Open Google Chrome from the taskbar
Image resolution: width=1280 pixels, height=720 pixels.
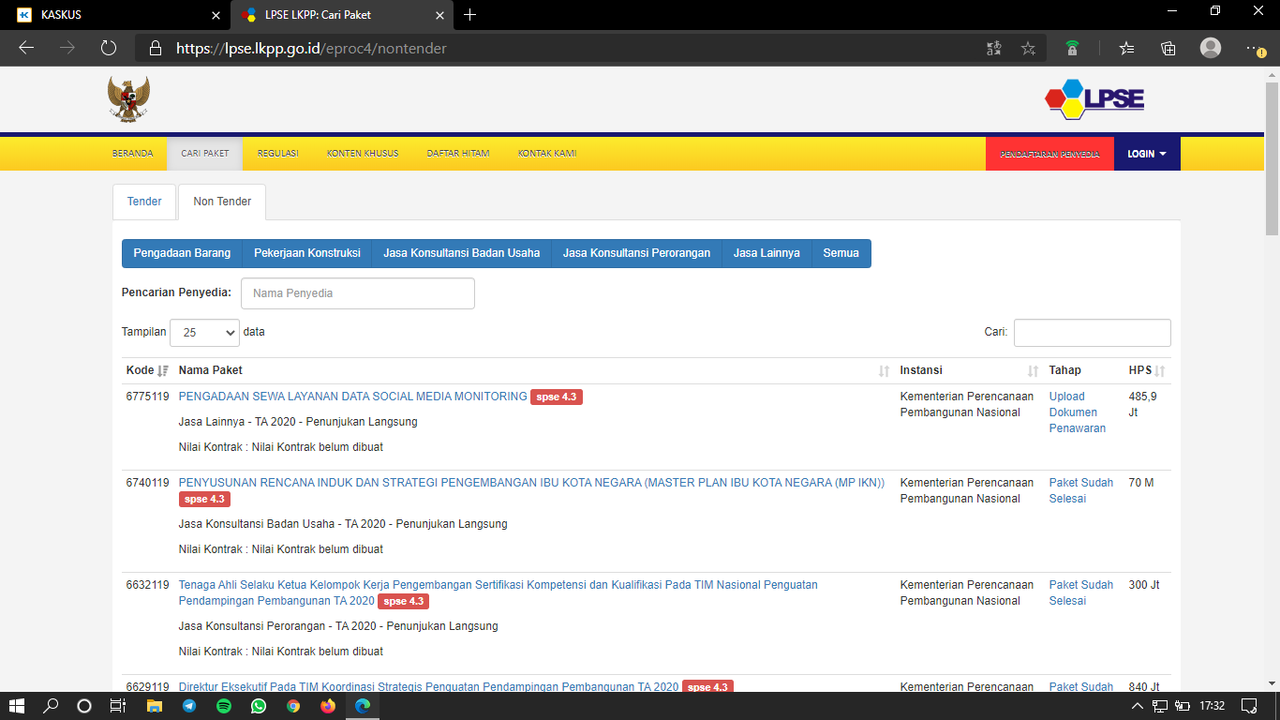[293, 706]
